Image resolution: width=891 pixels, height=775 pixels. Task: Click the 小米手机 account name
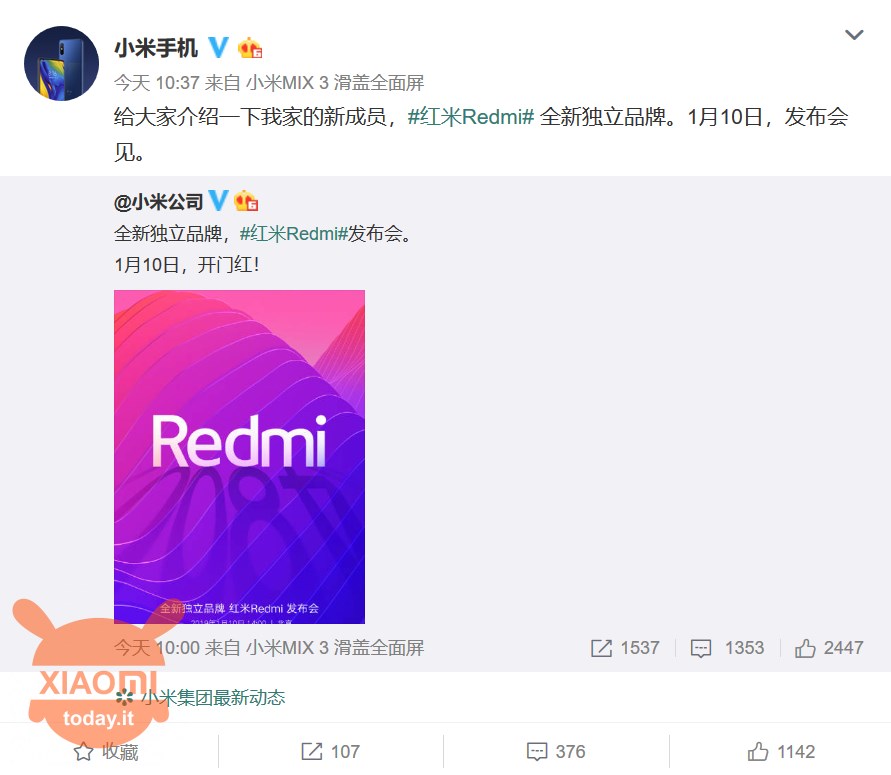click(x=156, y=48)
